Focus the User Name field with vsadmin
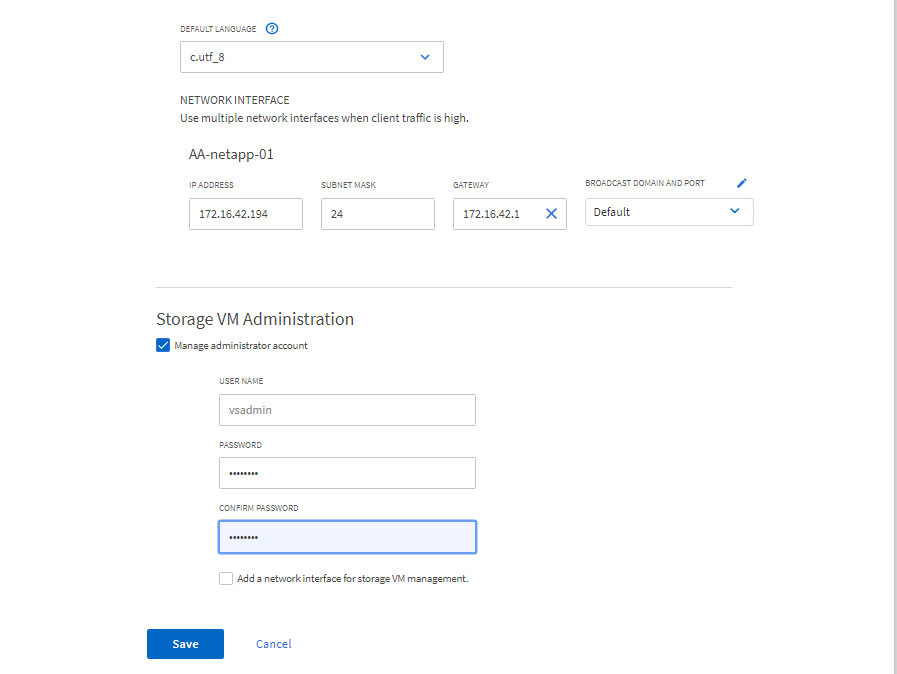Screen dimensions: 897x674 click(347, 410)
